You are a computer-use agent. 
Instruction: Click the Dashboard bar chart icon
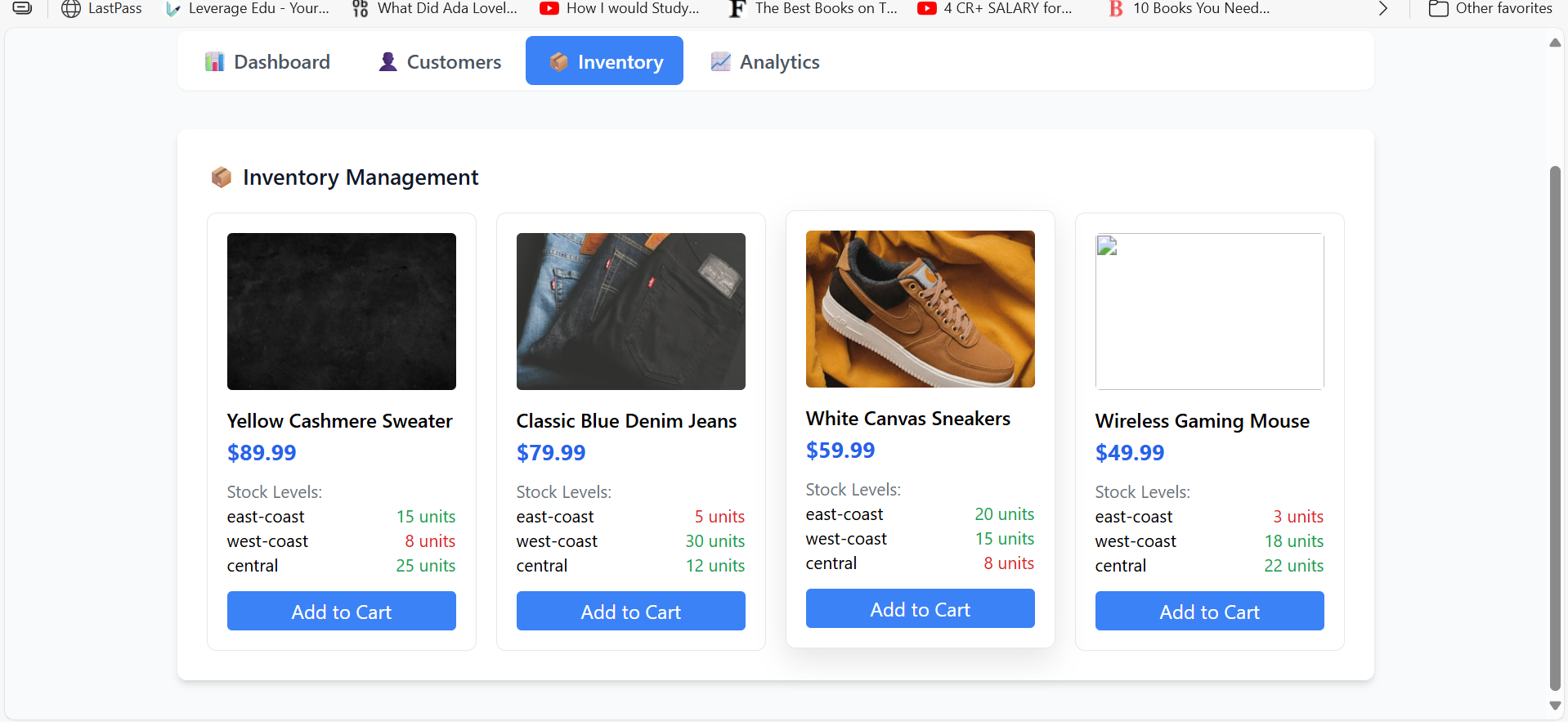click(215, 61)
